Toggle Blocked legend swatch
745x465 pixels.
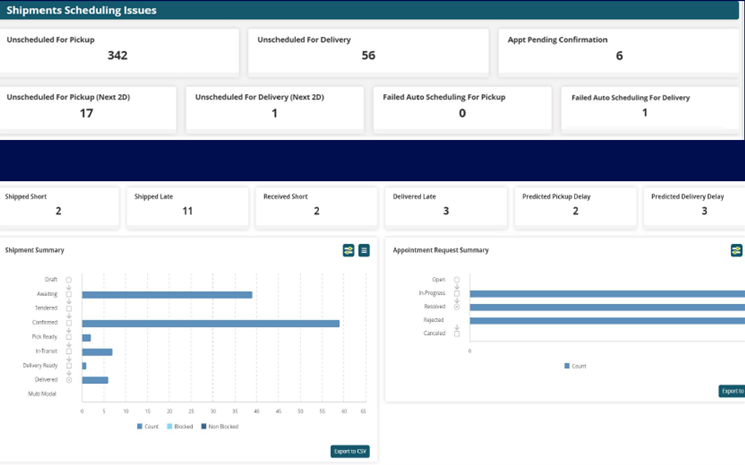180,427
